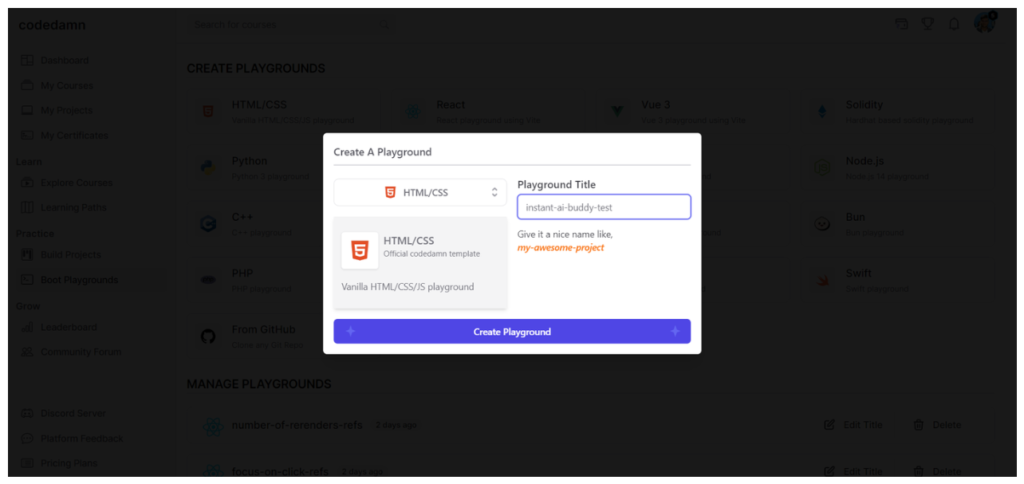1024x484 pixels.
Task: Click the HTML5 logo in the template card
Action: 360,250
